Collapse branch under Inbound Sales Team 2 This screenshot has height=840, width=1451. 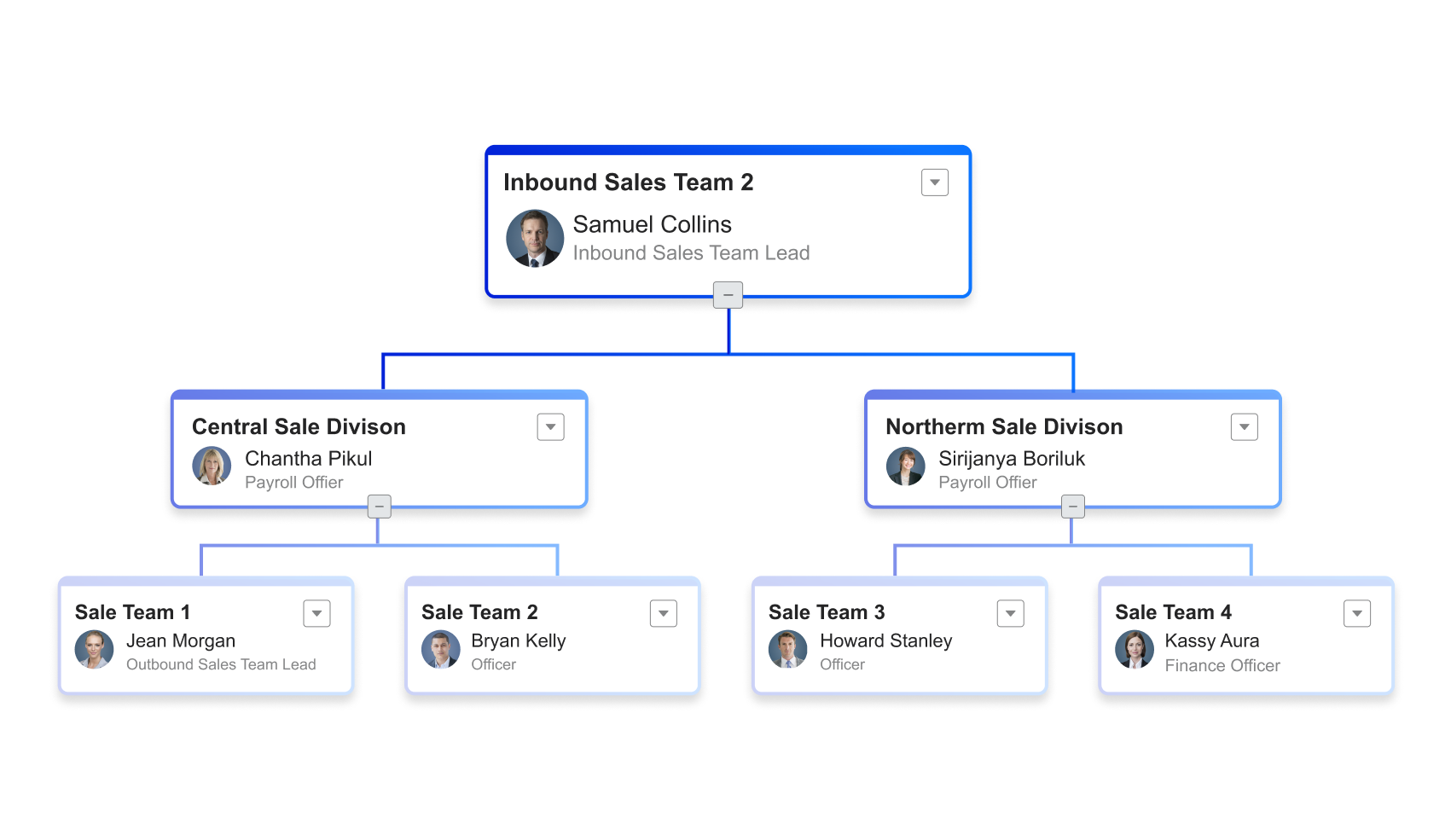(728, 294)
